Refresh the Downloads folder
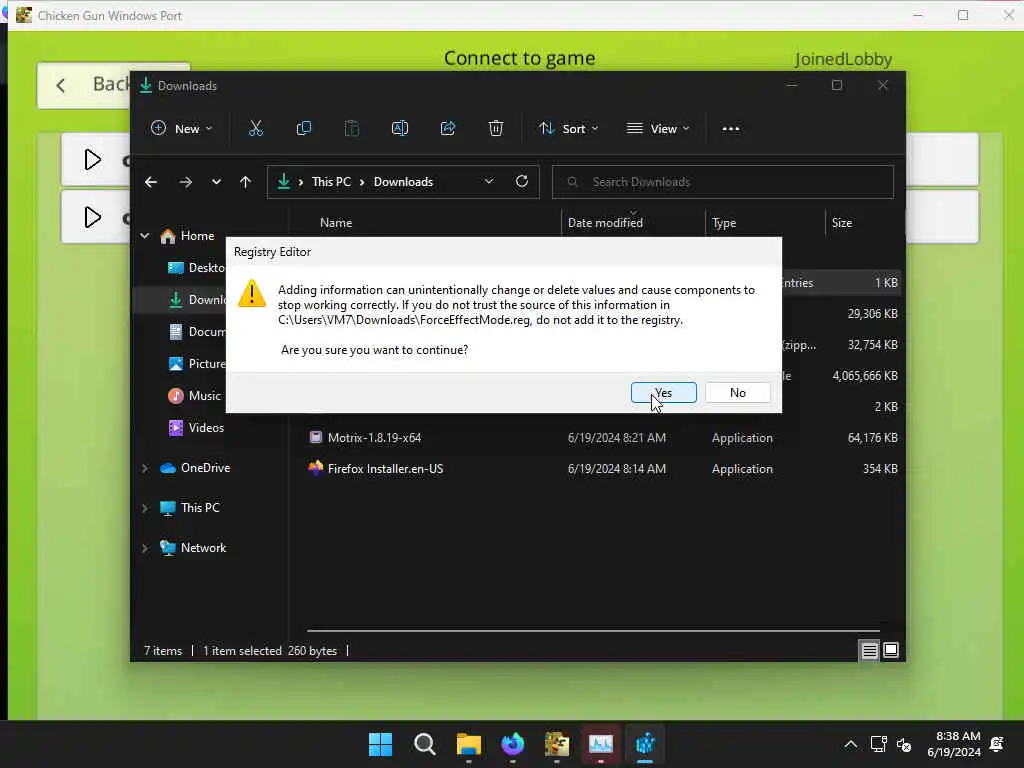The height and width of the screenshot is (768, 1024). [522, 182]
